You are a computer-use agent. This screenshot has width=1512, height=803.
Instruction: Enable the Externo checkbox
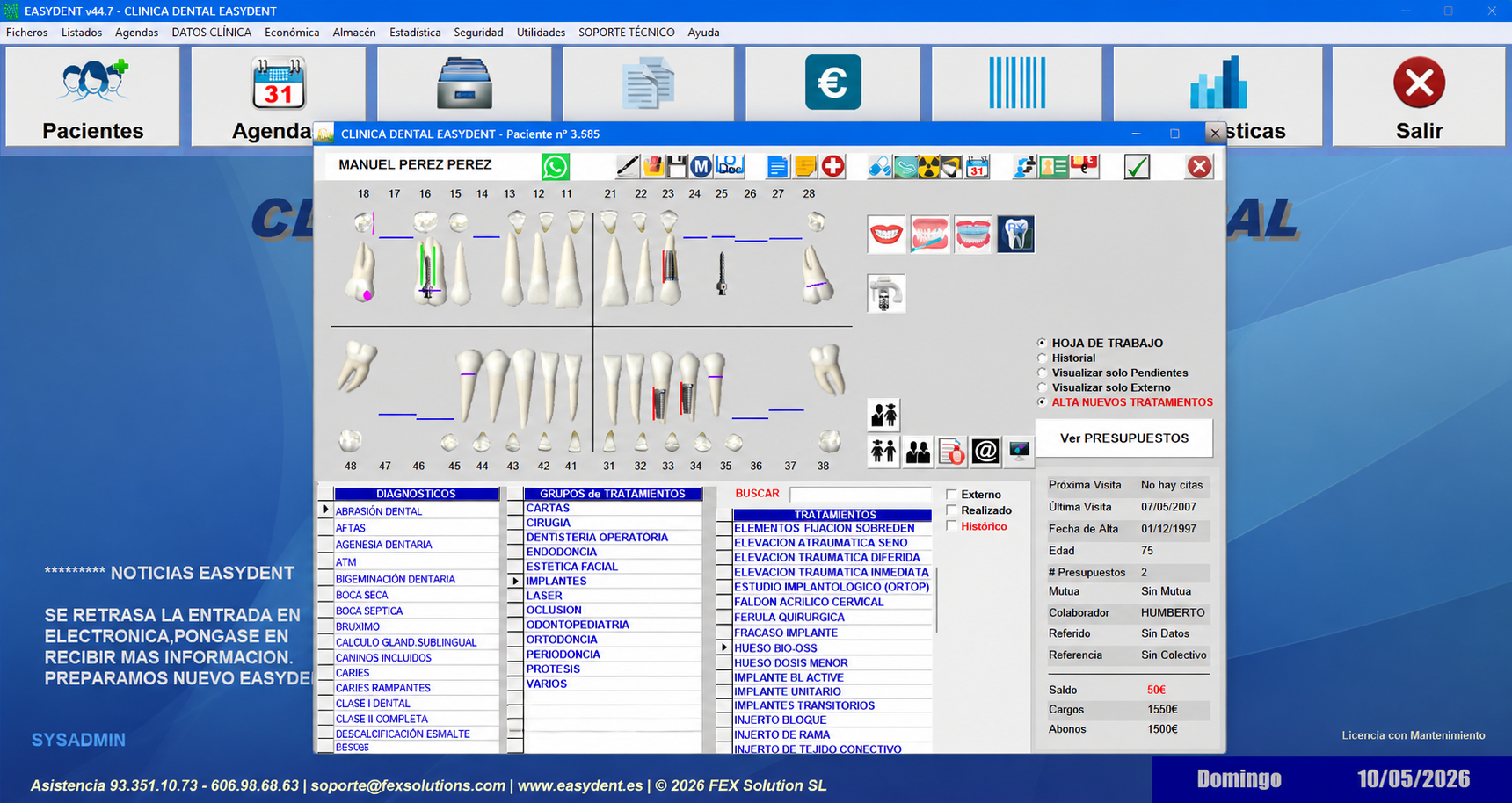[951, 494]
